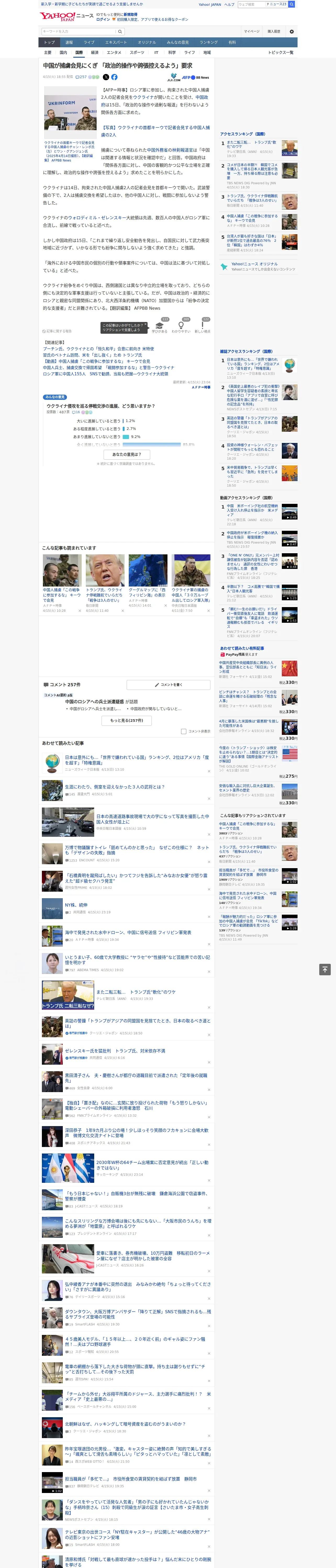The width and height of the screenshot is (336, 1568).
Task: Dismiss the 世界で嫌われている国 recommended article
Action: tap(209, 771)
